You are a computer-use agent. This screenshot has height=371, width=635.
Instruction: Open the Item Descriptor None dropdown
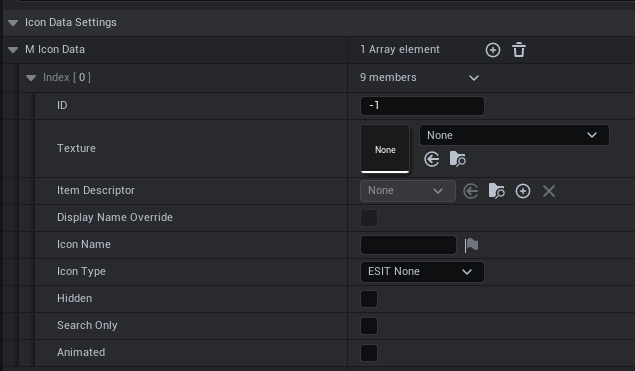[x=408, y=191]
